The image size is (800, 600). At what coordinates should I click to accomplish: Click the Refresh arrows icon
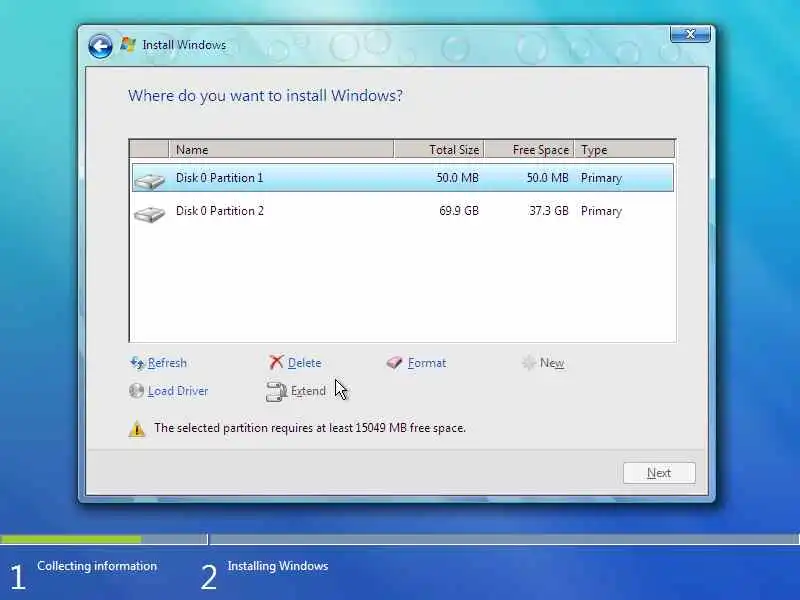[137, 363]
